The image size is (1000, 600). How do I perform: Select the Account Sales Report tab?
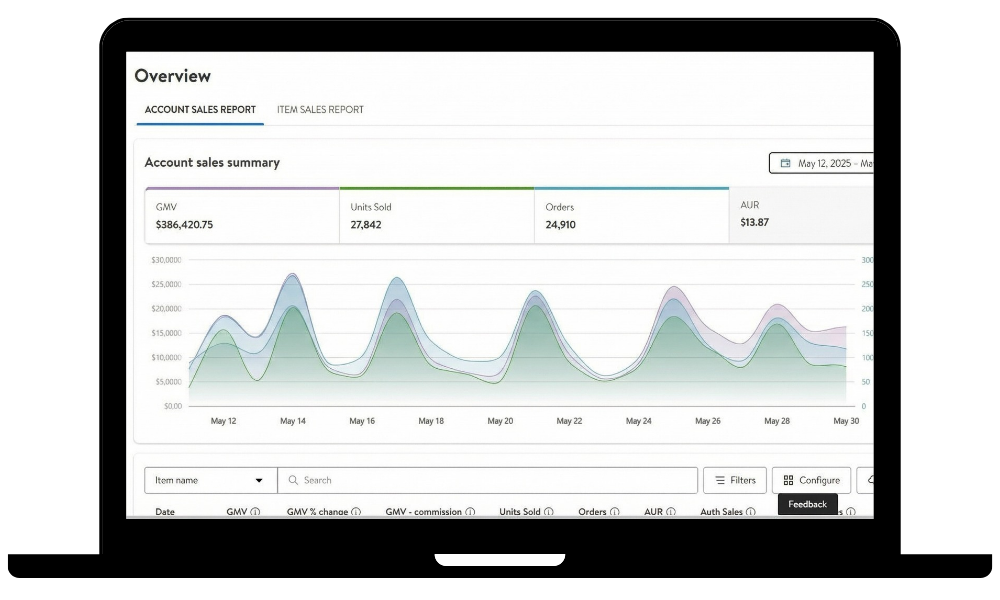(200, 110)
